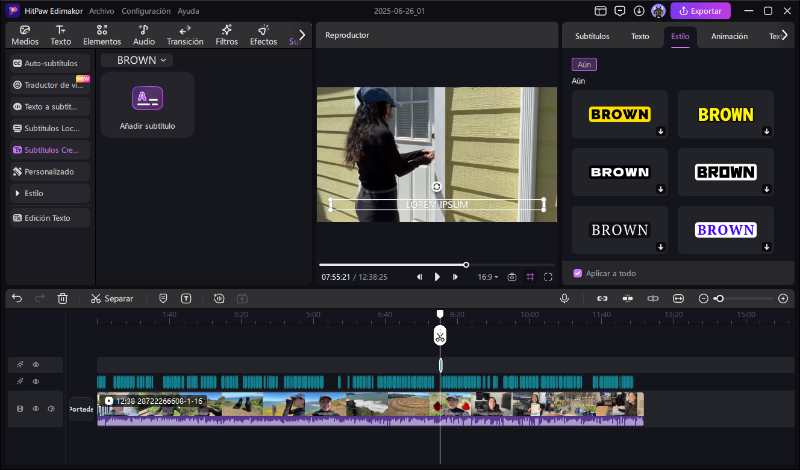Screen dimensions: 800x470
Task: Open the 16:9 aspect ratio dropdown
Action: [487, 277]
